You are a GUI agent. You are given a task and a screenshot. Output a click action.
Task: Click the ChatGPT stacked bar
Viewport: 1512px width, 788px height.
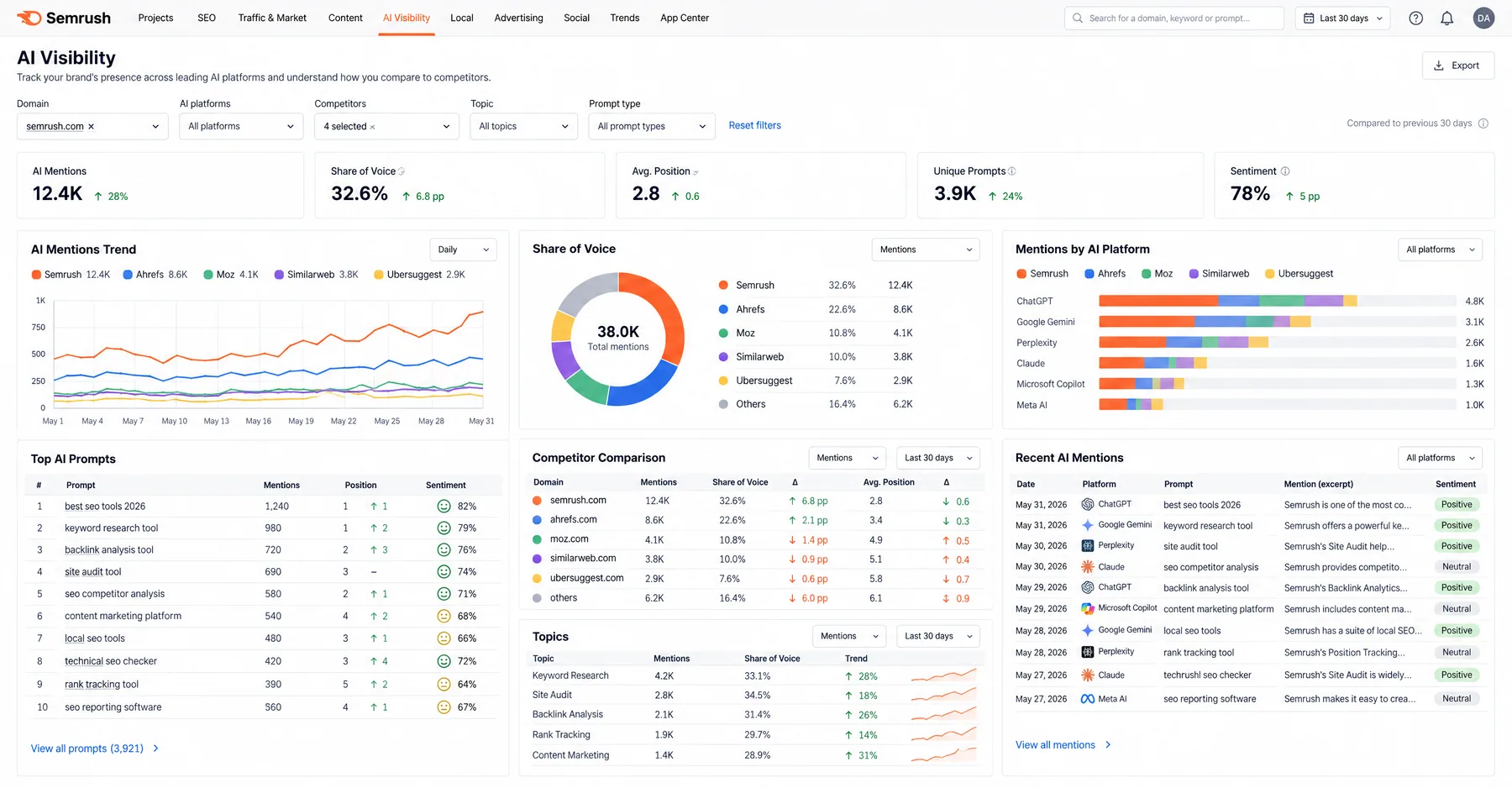point(1228,301)
